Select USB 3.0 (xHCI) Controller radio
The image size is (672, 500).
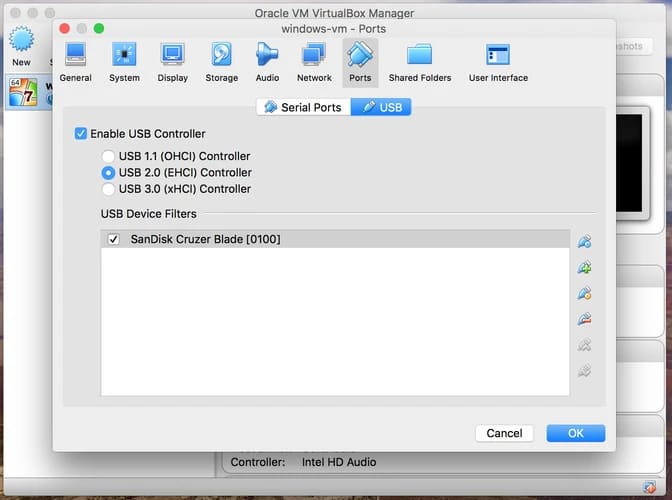108,189
